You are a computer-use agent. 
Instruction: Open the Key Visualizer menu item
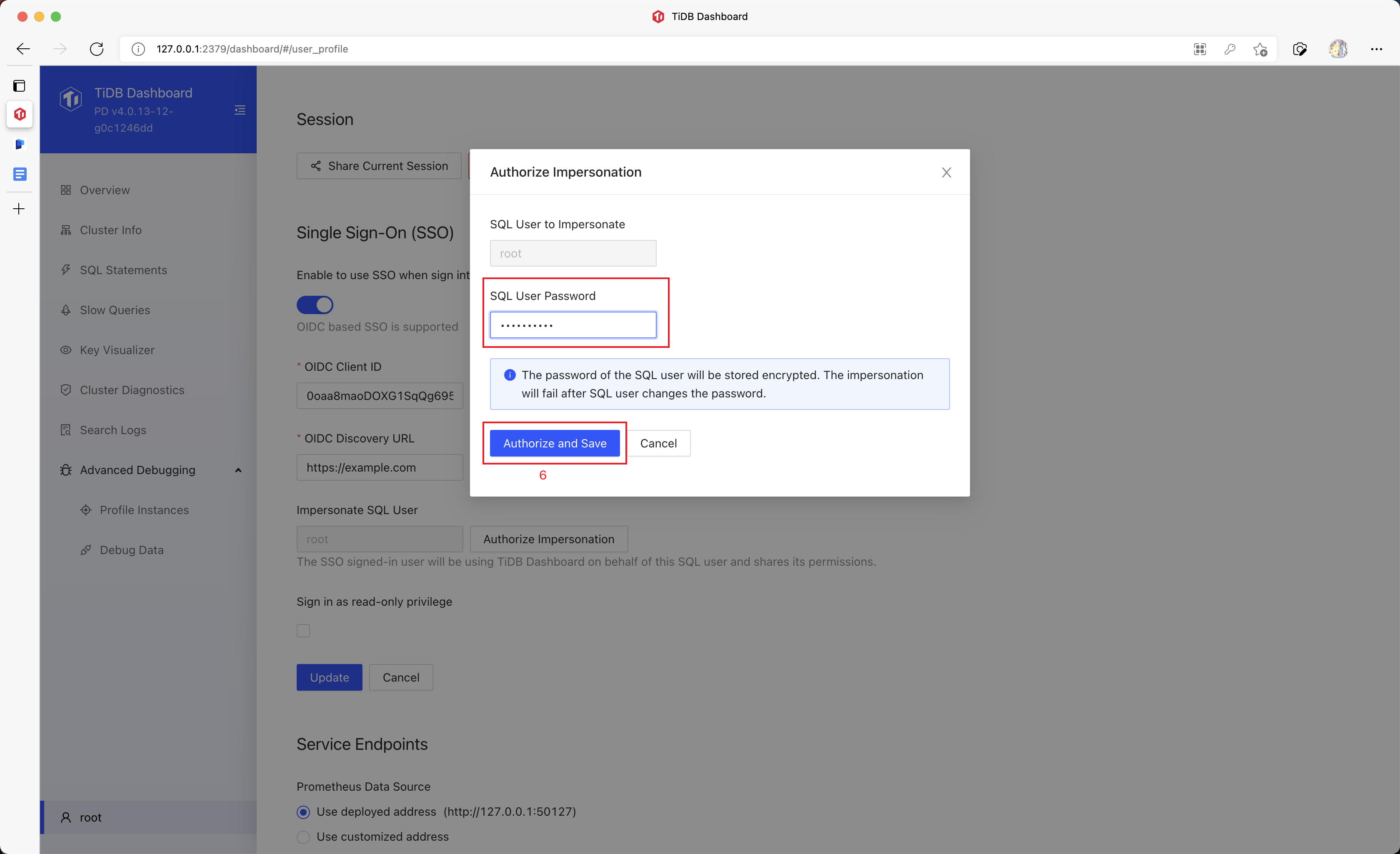point(117,350)
